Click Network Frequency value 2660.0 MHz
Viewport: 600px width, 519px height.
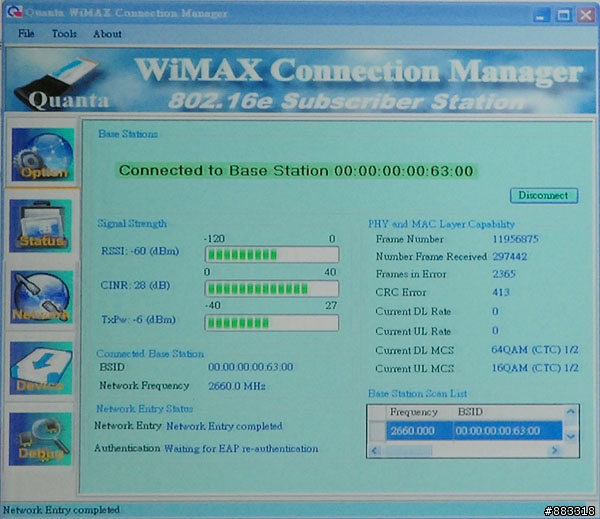pos(237,386)
